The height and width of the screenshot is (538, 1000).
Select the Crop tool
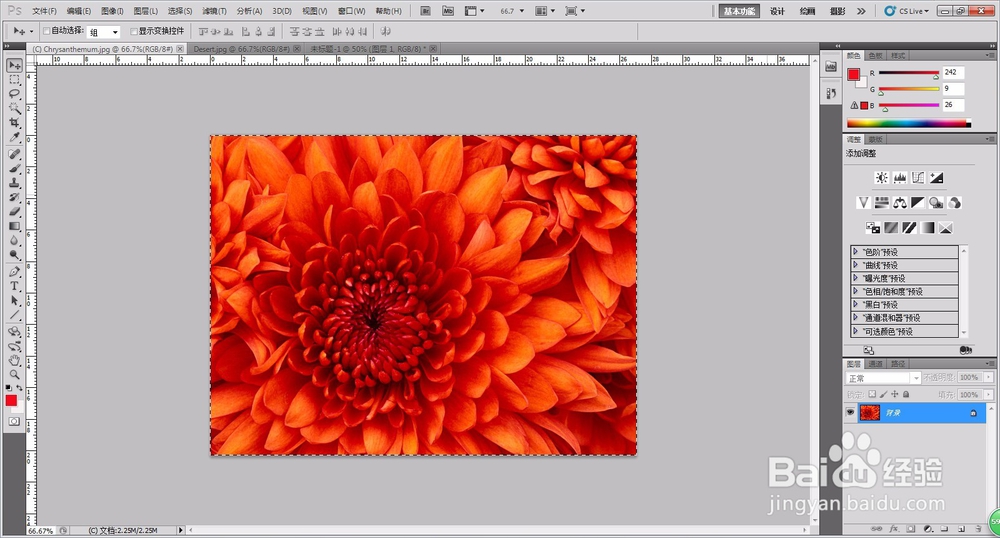(x=14, y=122)
